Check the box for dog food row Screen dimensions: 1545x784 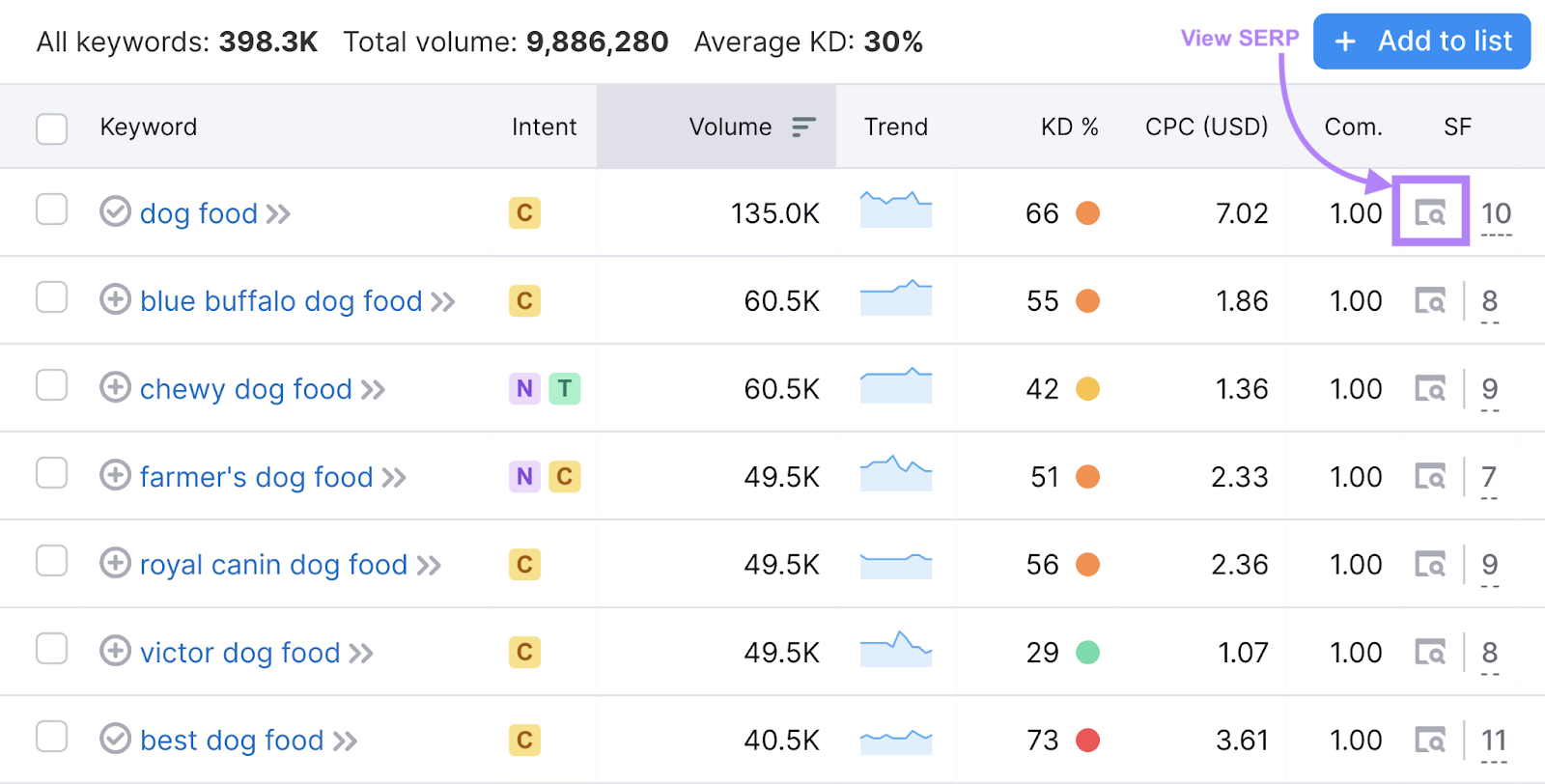(51, 210)
